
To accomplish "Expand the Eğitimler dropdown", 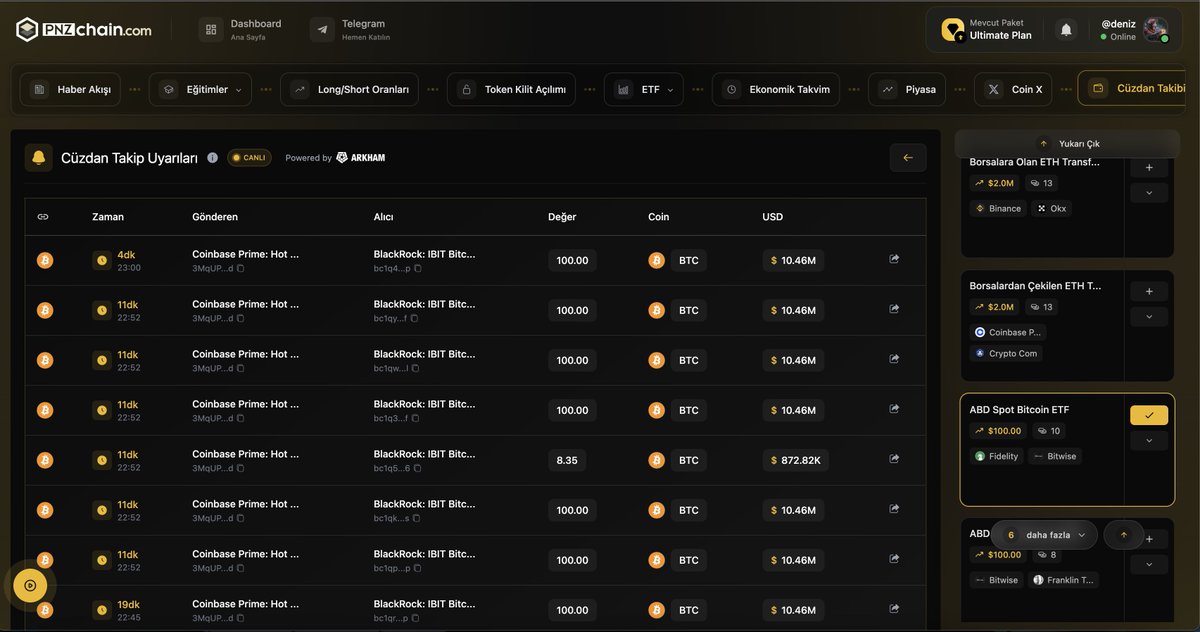I will pyautogui.click(x=200, y=89).
